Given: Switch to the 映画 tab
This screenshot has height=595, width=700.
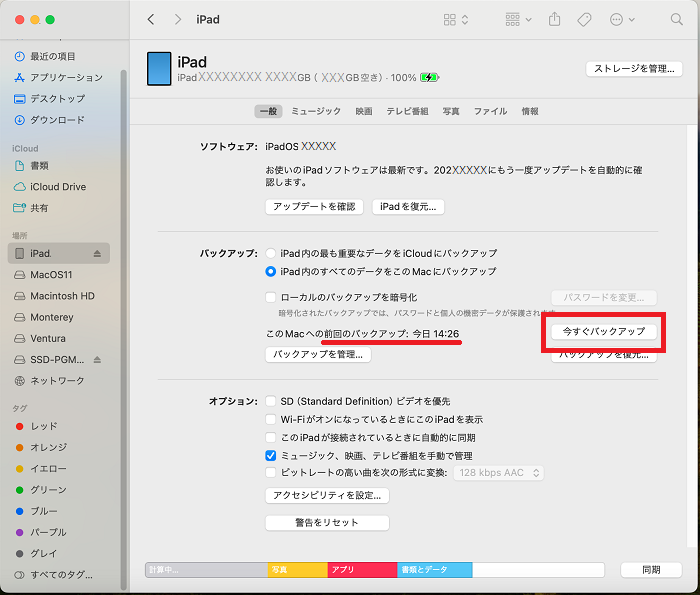Looking at the screenshot, I should 364,111.
